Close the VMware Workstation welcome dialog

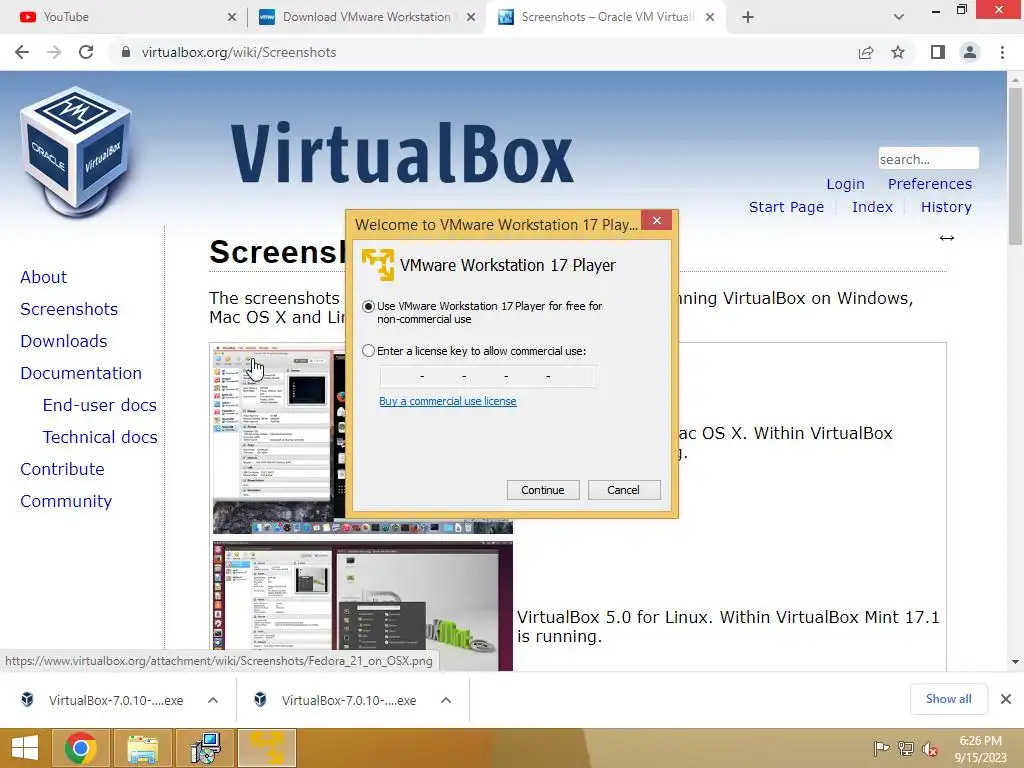pos(656,221)
